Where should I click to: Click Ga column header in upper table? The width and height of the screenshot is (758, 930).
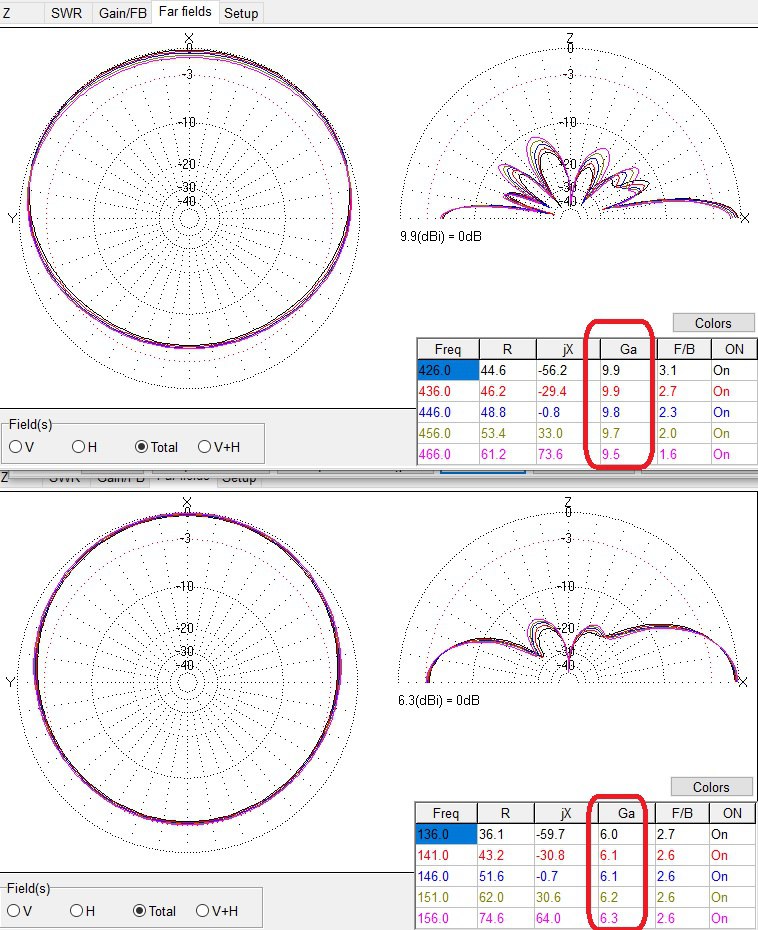tap(628, 349)
